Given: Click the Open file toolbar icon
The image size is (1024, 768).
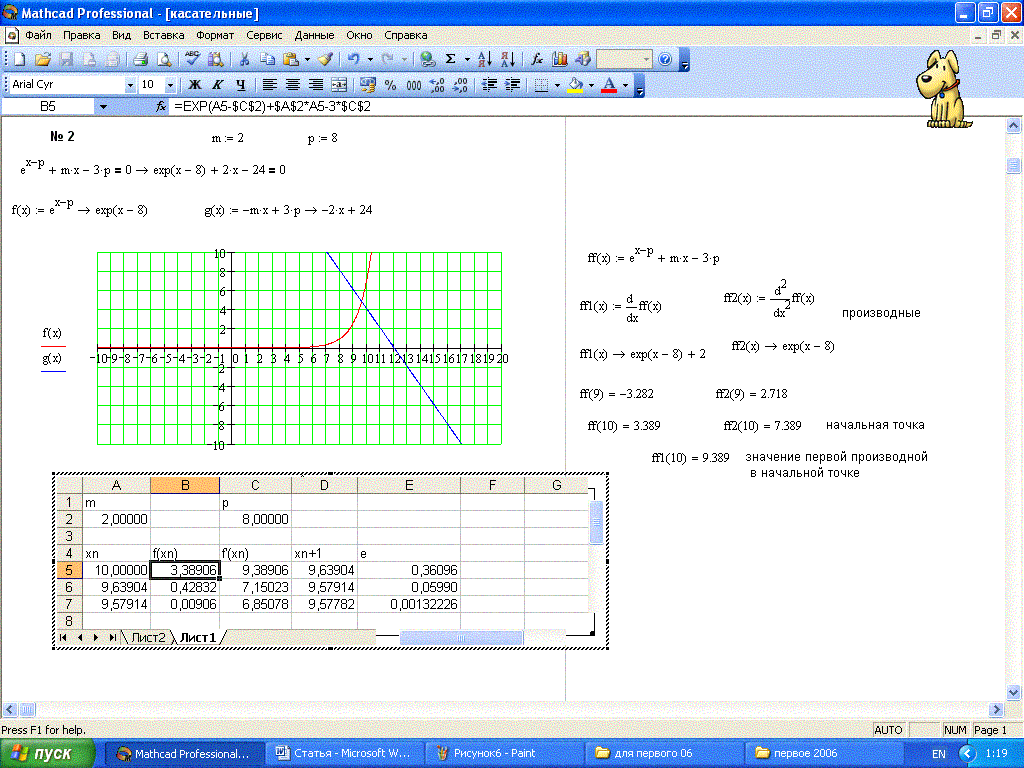Looking at the screenshot, I should click(43, 60).
